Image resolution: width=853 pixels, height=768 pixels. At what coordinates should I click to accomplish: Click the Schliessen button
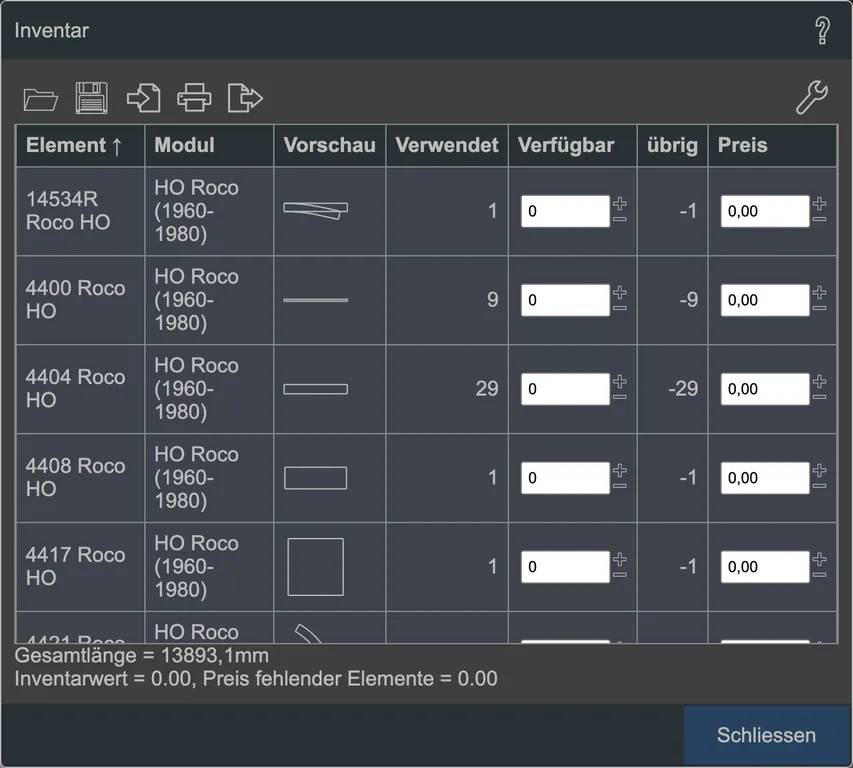(766, 735)
